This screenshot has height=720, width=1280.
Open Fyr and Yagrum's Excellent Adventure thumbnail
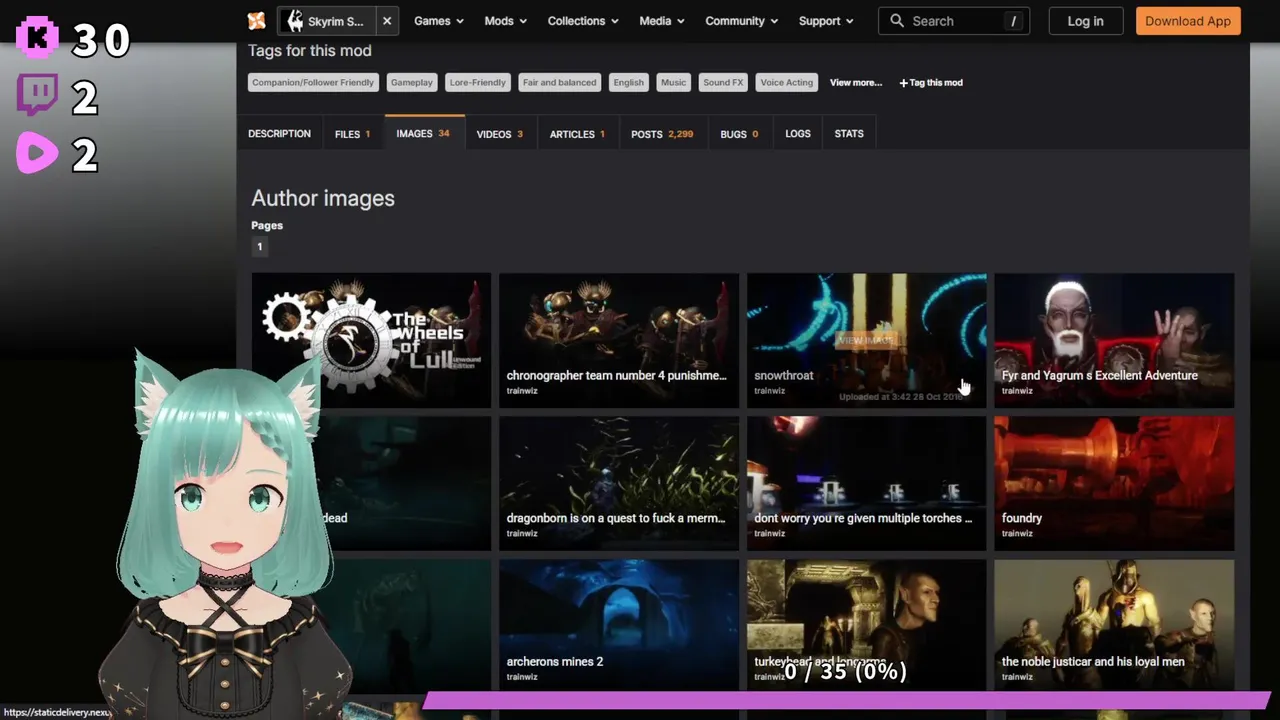[1114, 340]
